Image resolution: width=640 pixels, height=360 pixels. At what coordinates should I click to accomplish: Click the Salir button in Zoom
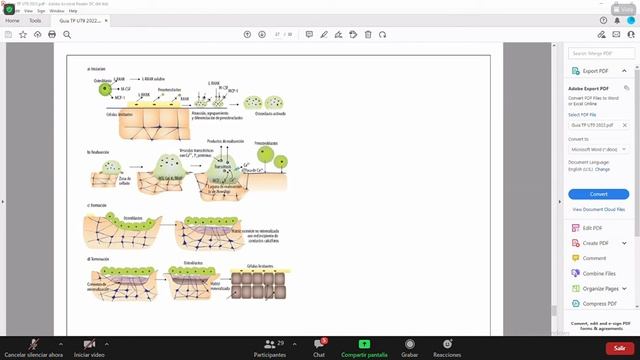click(620, 348)
